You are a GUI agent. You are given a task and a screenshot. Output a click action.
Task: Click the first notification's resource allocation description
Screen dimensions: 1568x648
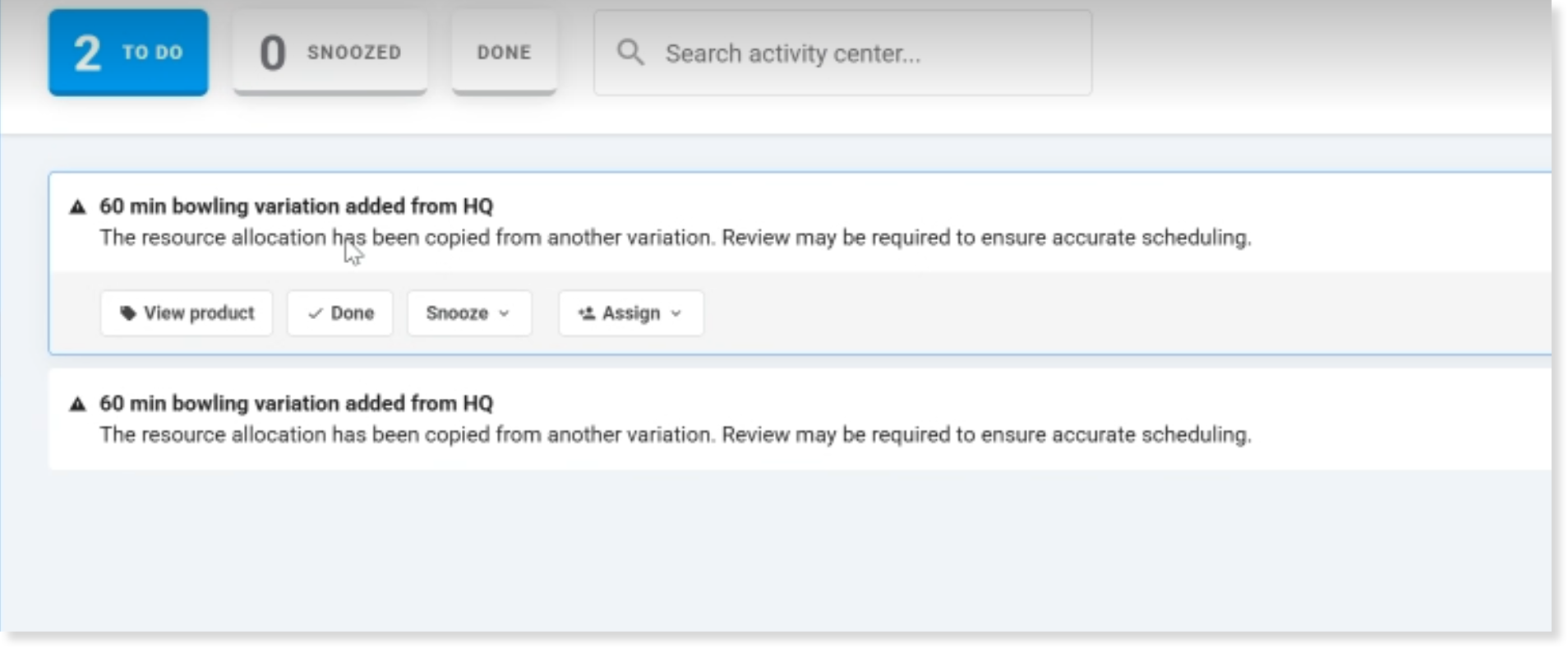click(675, 238)
